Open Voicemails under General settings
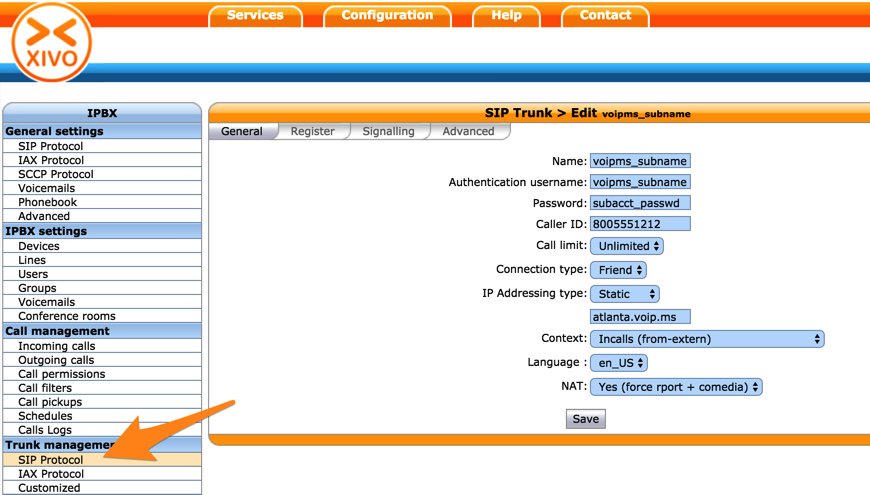 [x=102, y=188]
